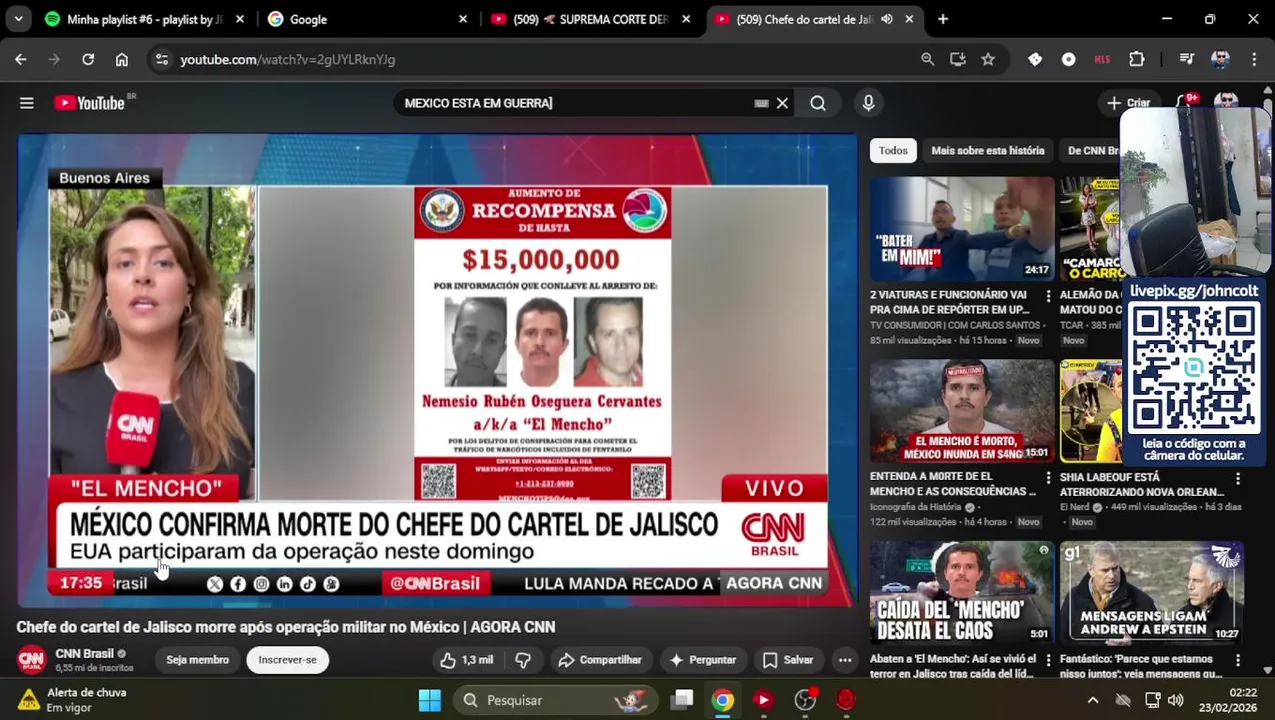Click the Criar create button

point(1129,103)
